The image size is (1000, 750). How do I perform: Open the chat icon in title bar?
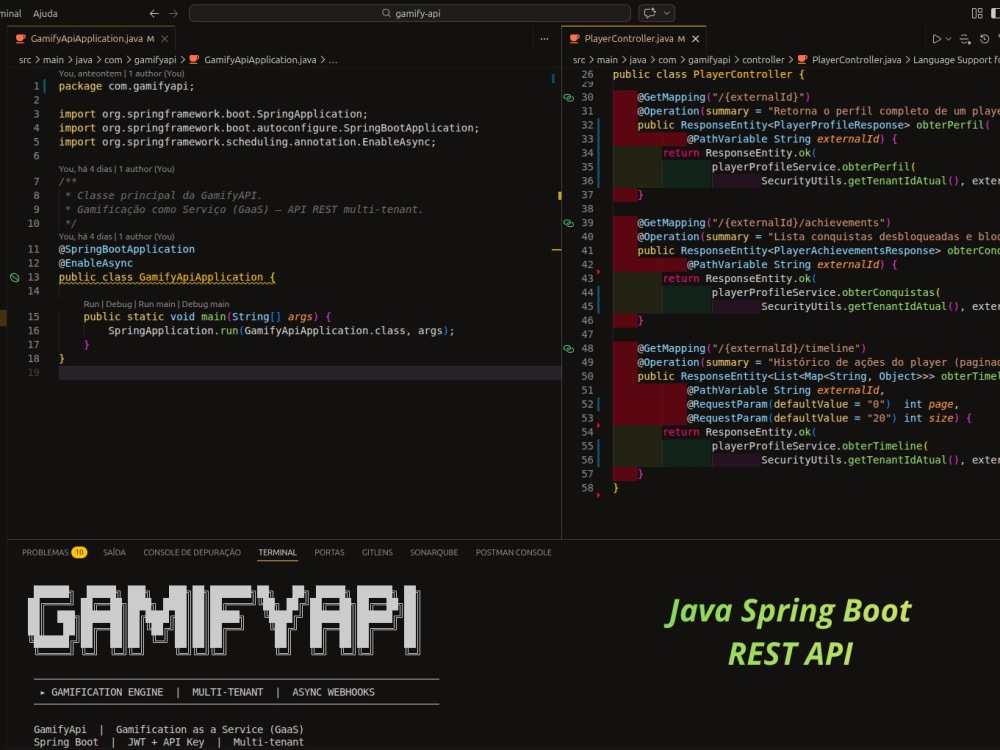pyautogui.click(x=650, y=13)
